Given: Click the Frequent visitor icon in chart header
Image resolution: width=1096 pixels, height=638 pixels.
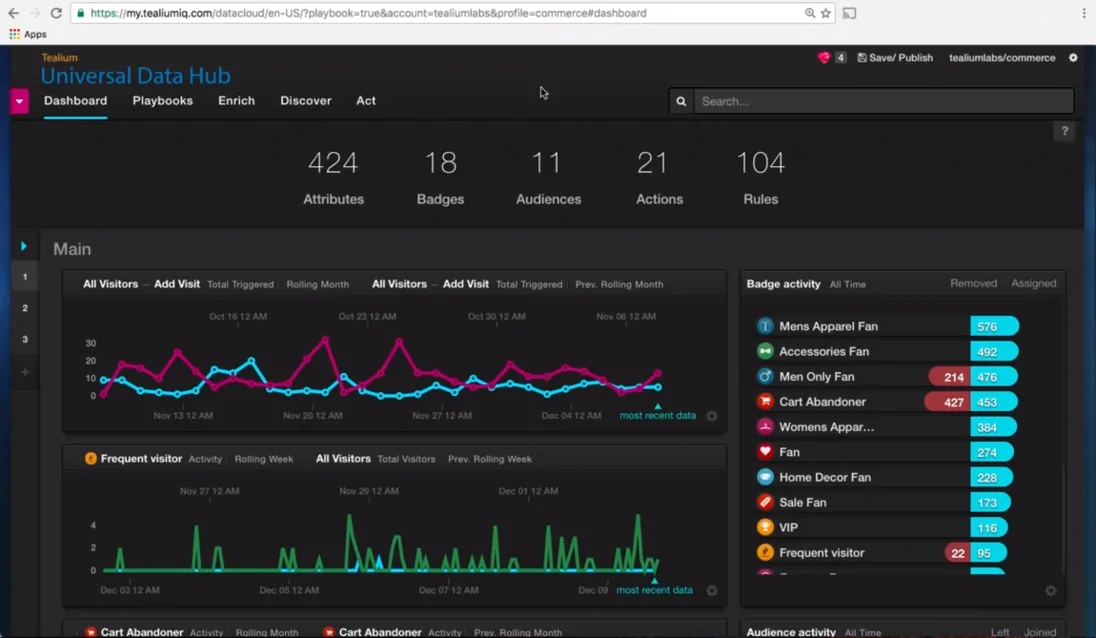Looking at the screenshot, I should [91, 458].
